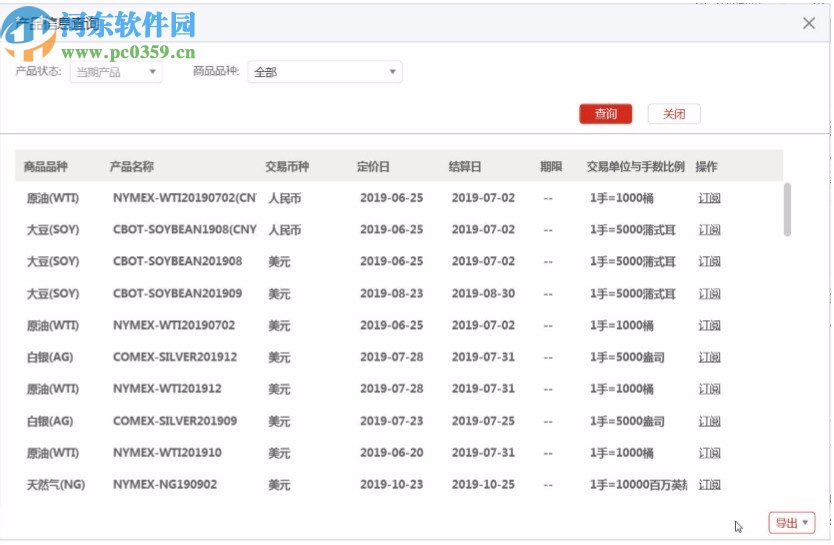Click 订阅 for CBOT-SOYBEAN201908 row
Viewport: 834px width, 545px height.
coord(709,262)
